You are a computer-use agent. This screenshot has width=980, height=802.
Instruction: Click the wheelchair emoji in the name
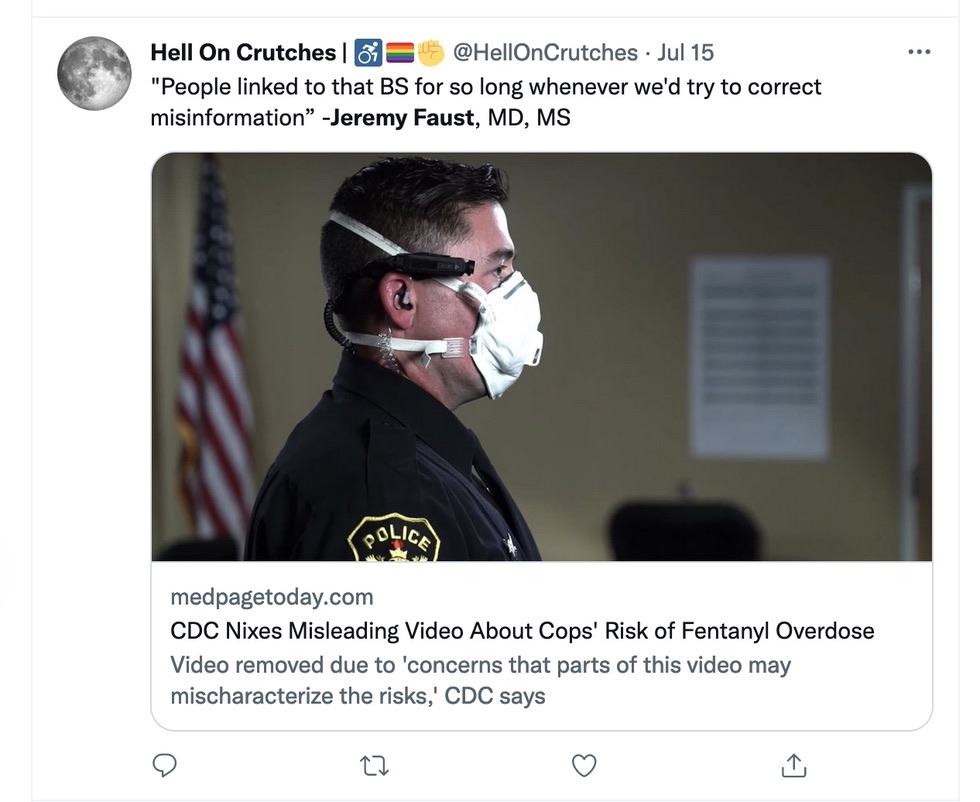(369, 52)
